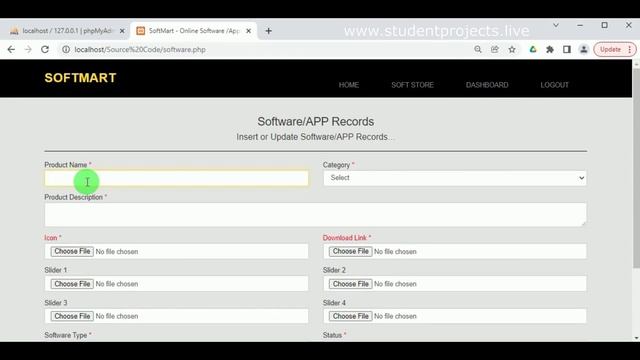Open tab search chevron in title bar

[556, 25]
